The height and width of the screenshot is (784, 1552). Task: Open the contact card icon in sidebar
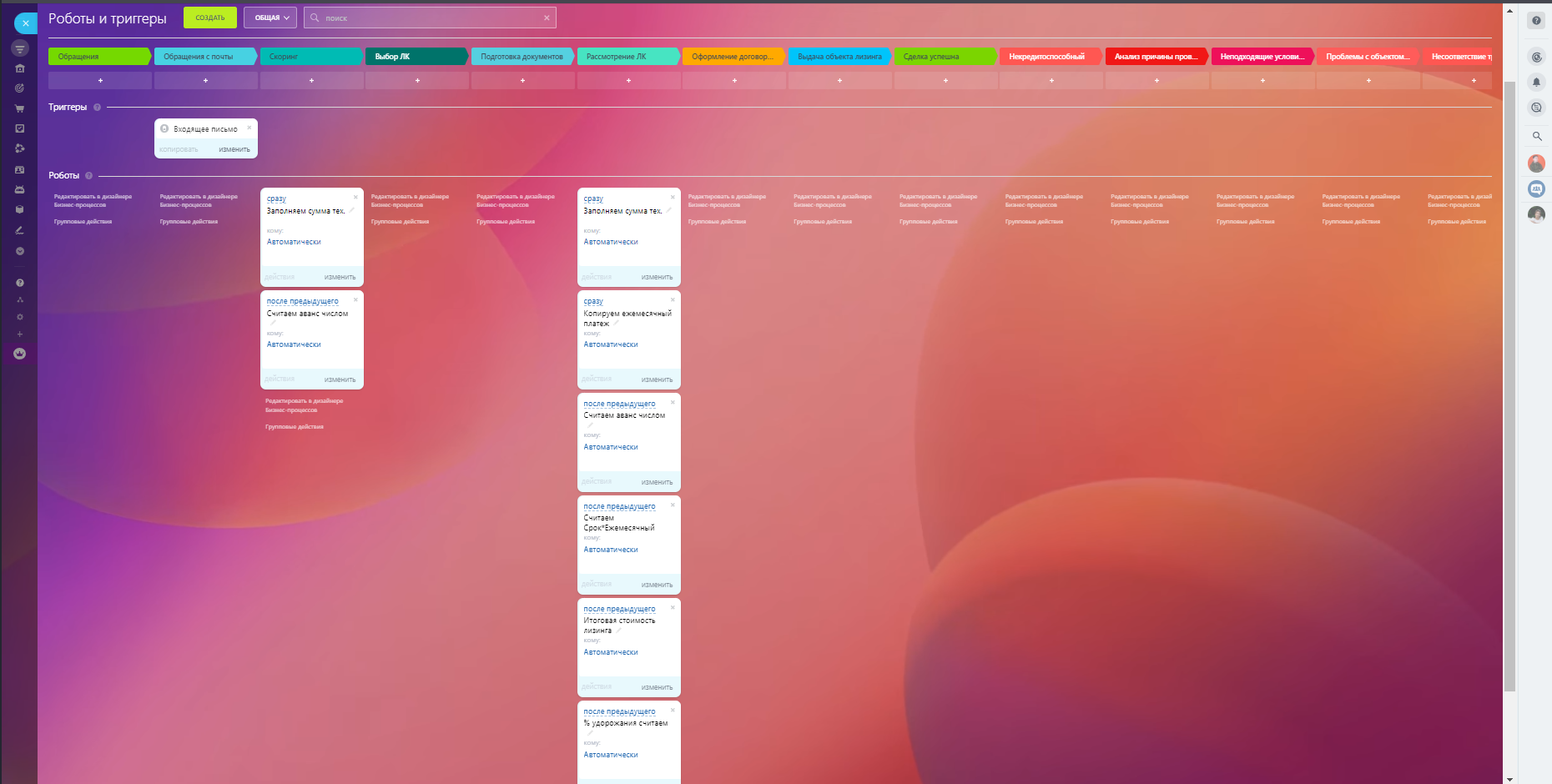click(x=20, y=169)
